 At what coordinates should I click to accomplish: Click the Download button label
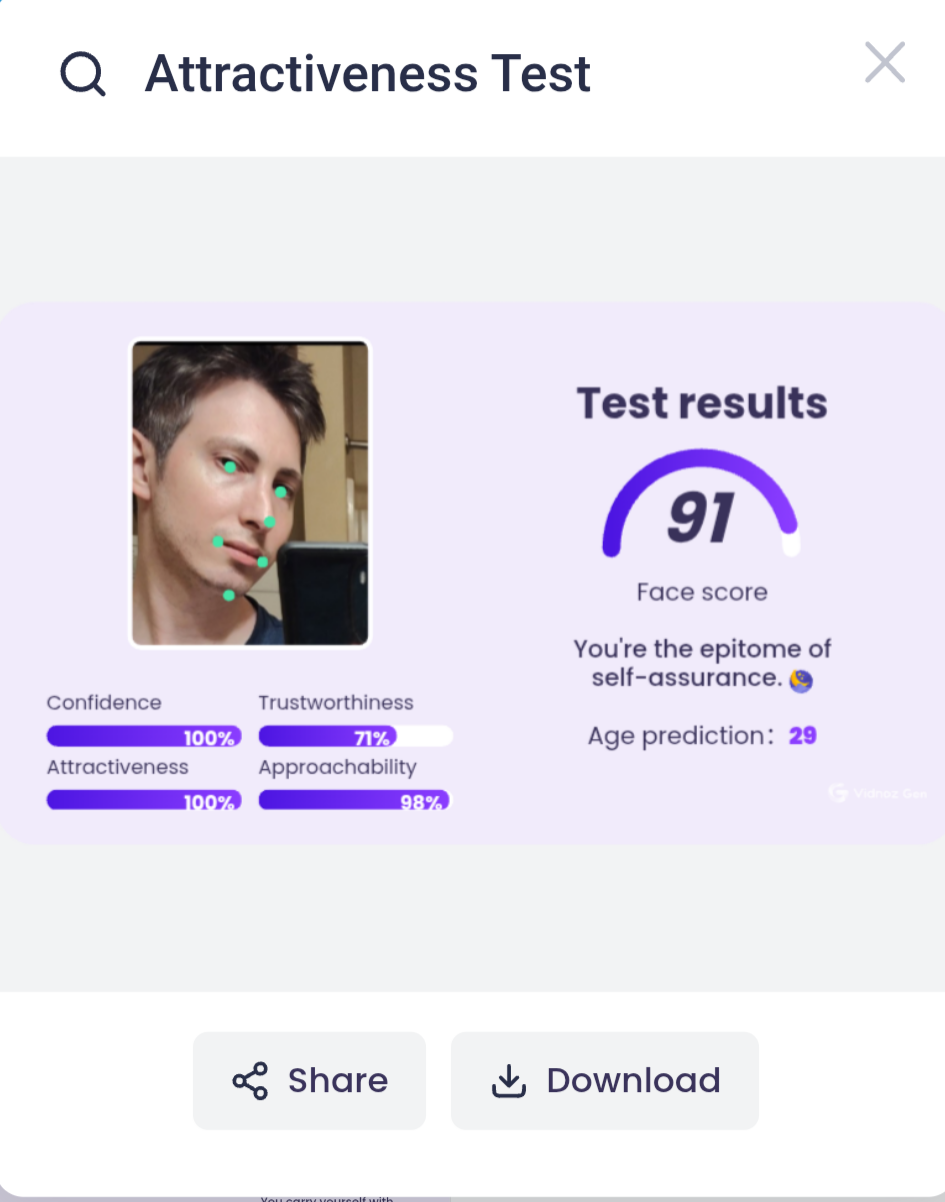pos(633,1081)
